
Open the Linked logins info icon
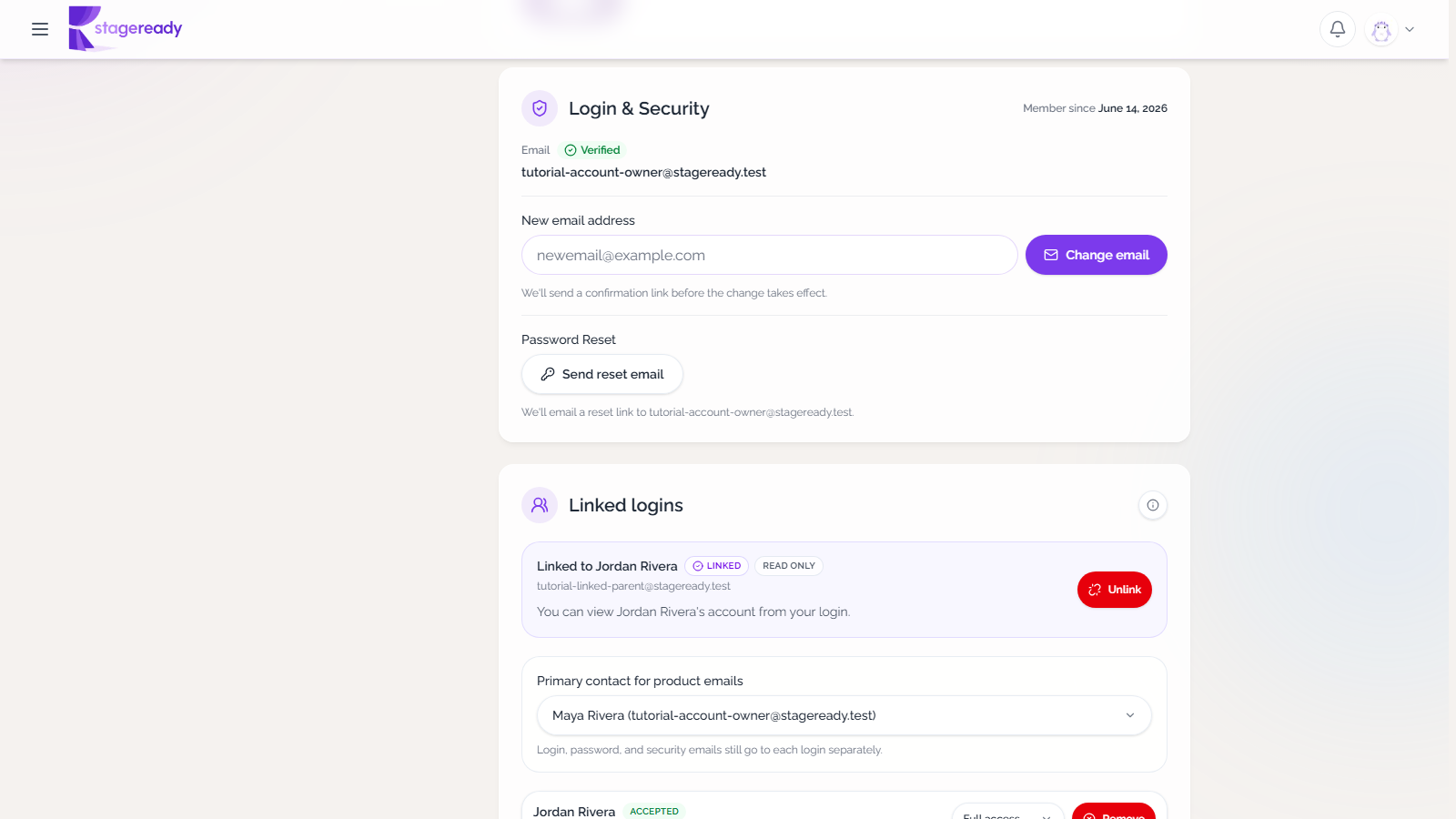[1153, 505]
